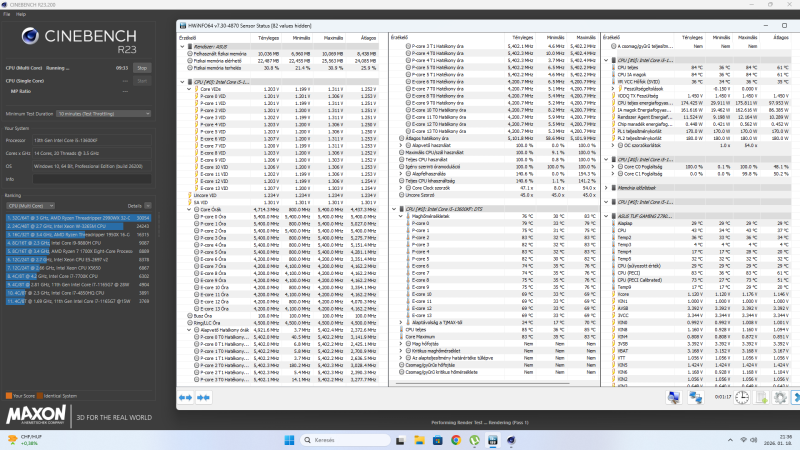Open Microsoft Store taskbar icon
The image size is (800, 450).
437,440
